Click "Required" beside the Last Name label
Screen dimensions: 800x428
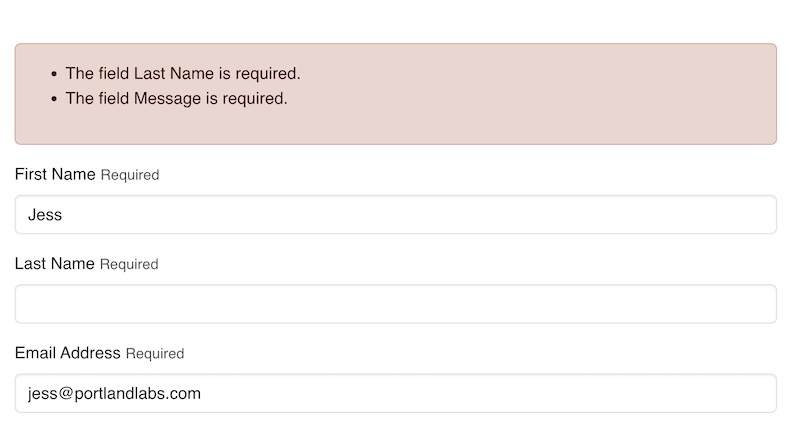pos(130,264)
